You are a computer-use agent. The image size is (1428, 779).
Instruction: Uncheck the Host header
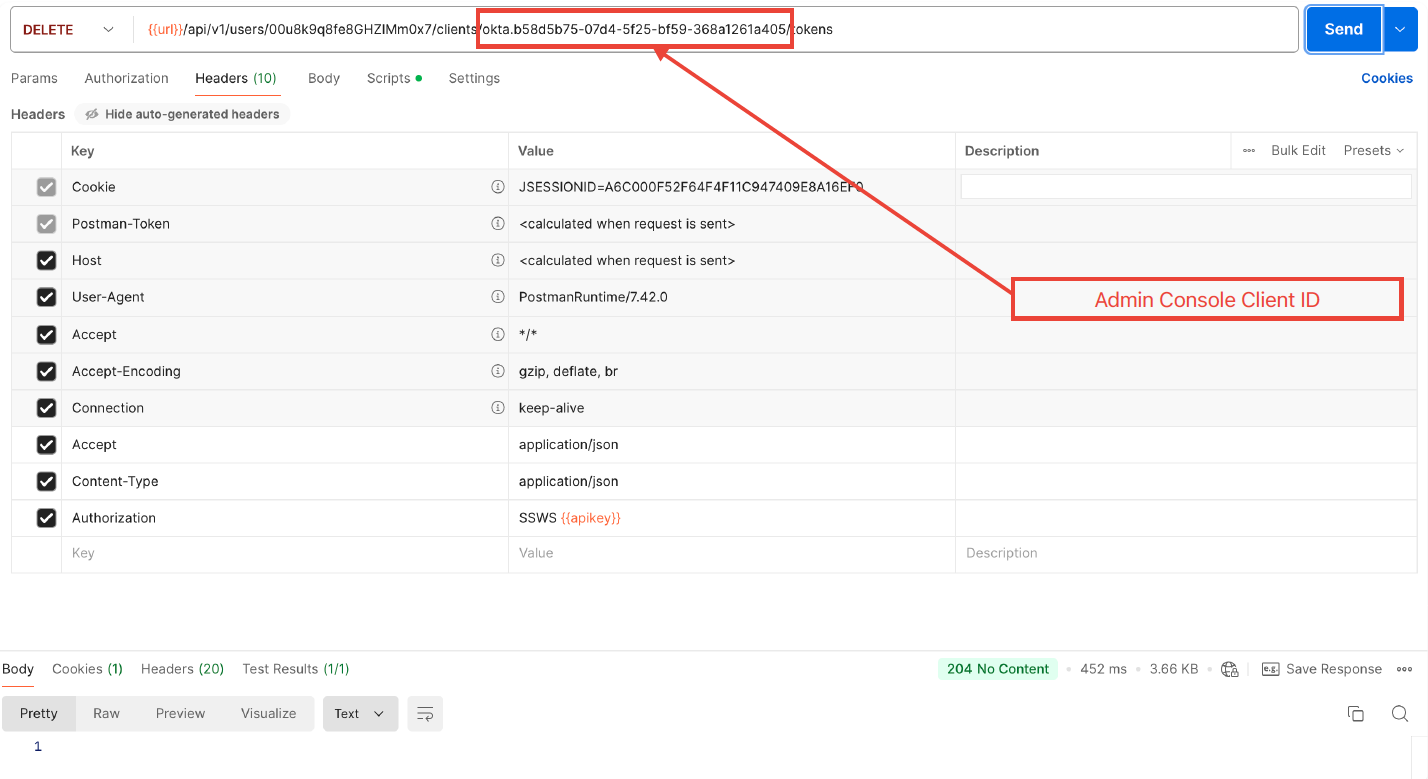[46, 260]
